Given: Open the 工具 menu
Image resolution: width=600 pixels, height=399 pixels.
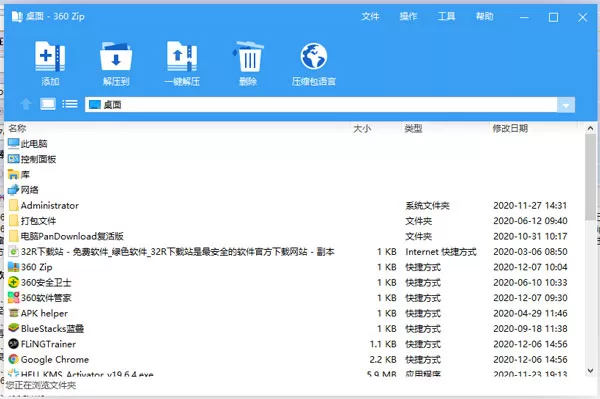Looking at the screenshot, I should (x=447, y=16).
